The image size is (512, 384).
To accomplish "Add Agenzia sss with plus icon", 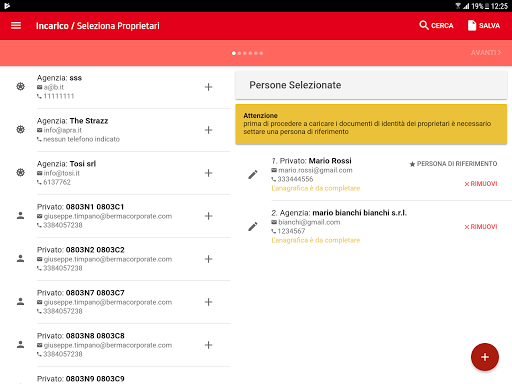I will [x=209, y=87].
